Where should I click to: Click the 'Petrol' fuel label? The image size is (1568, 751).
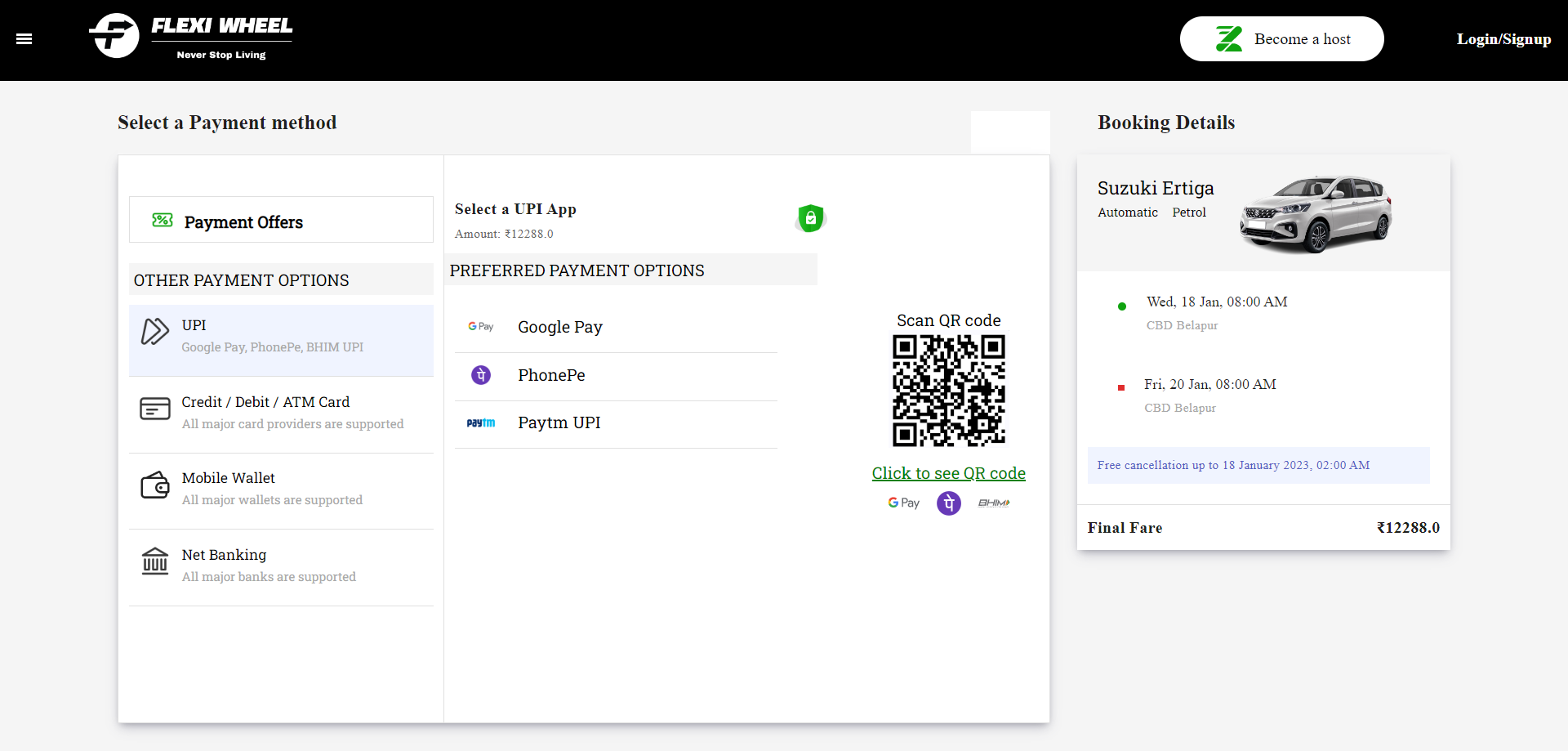pos(1189,212)
